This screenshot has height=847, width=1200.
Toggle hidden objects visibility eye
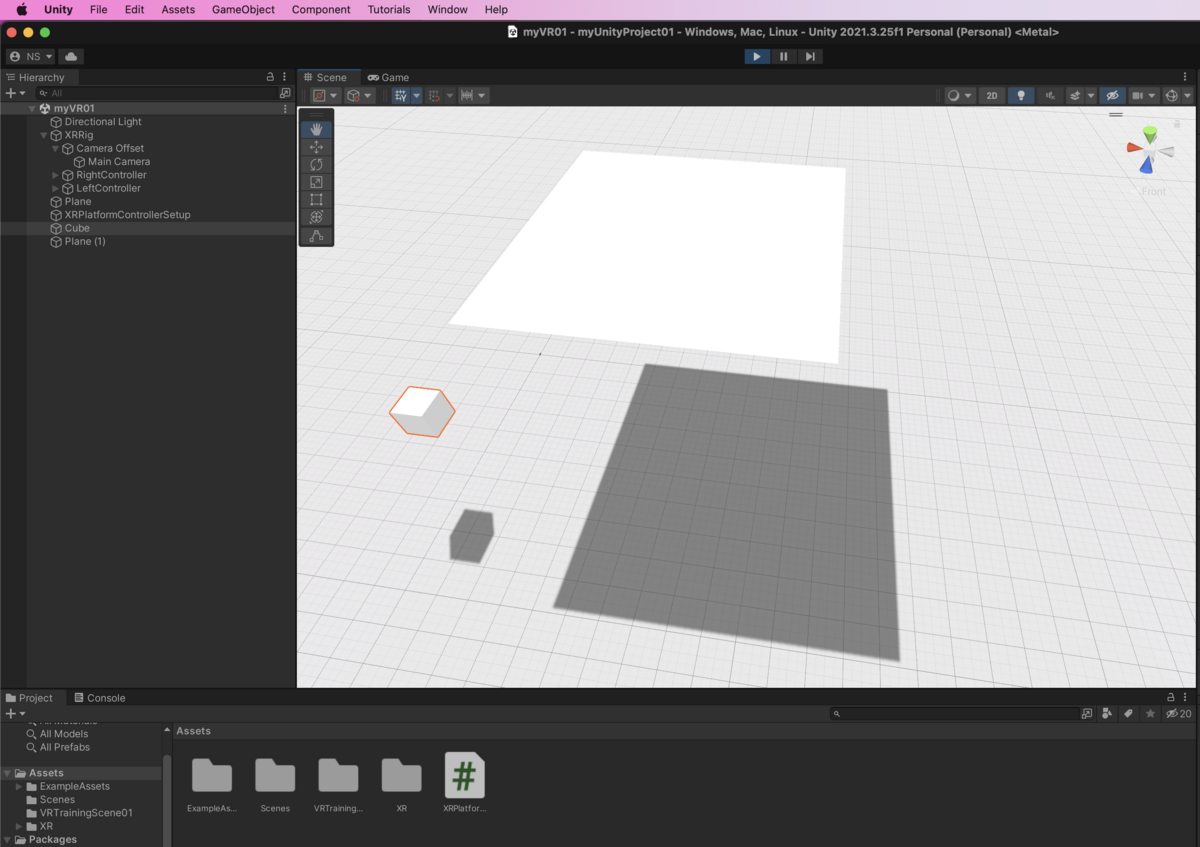click(1111, 96)
